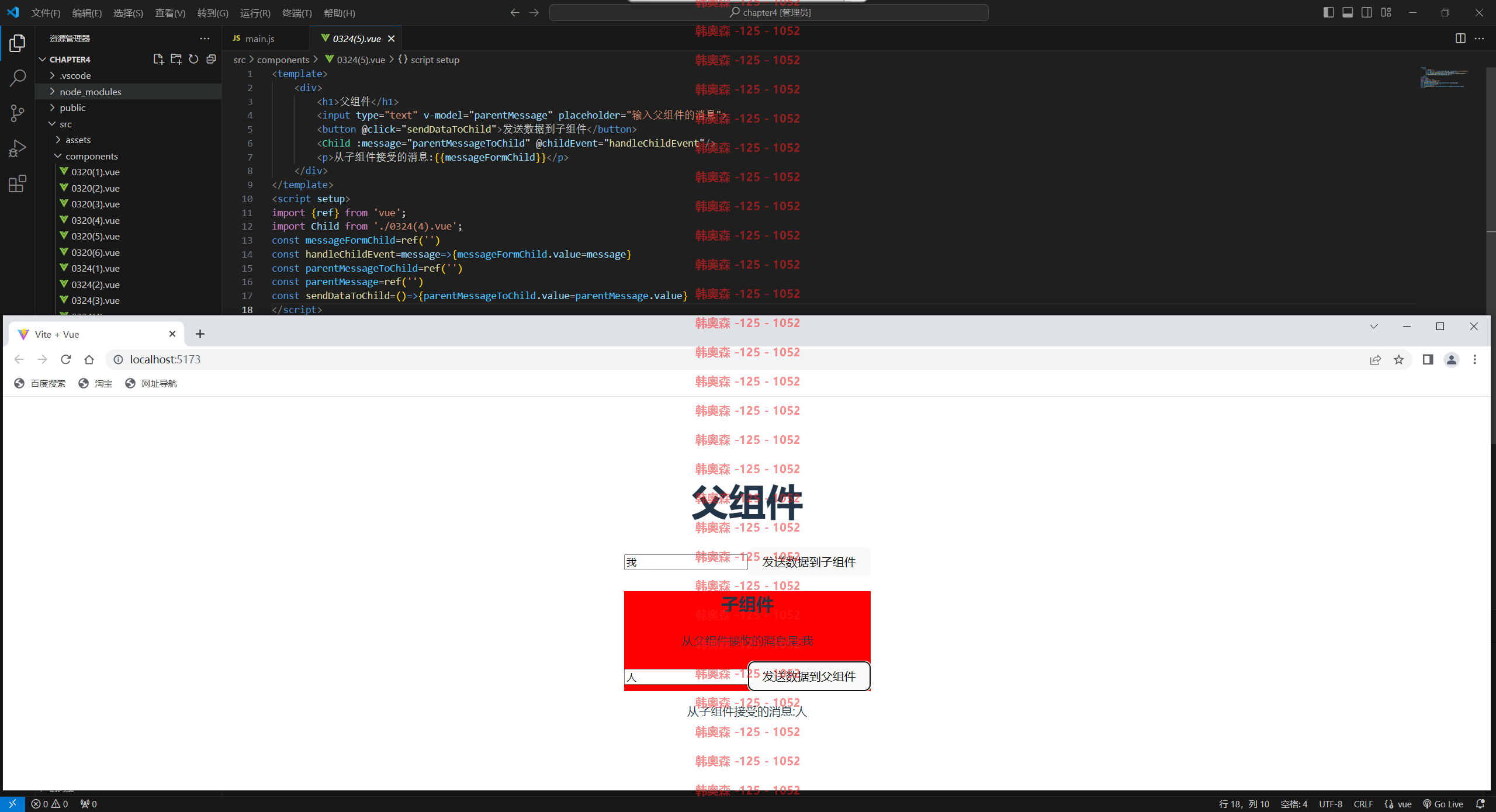Open the Search view in activity bar
Image resolution: width=1496 pixels, height=812 pixels.
click(18, 78)
